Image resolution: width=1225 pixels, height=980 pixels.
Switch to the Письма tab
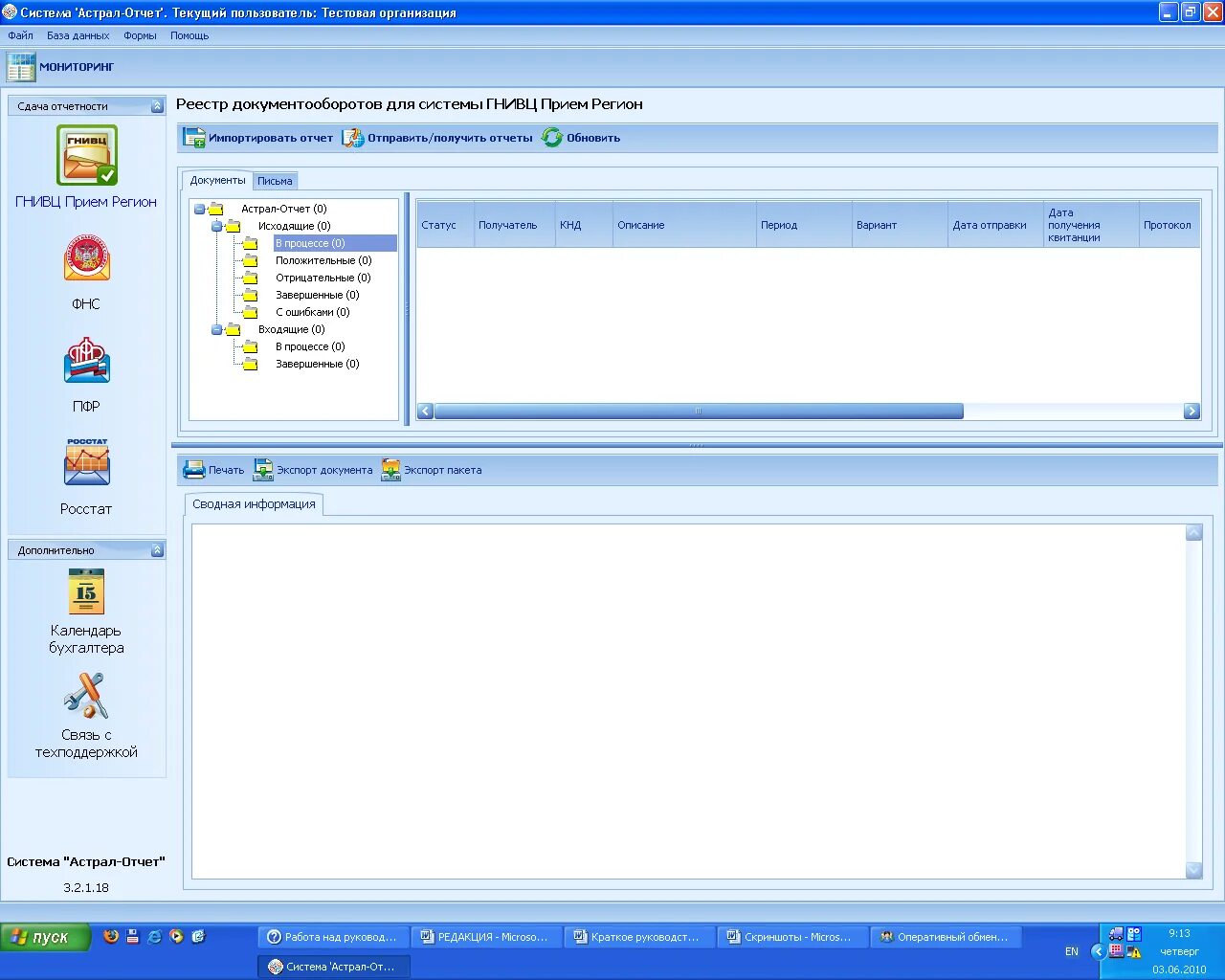coord(275,181)
